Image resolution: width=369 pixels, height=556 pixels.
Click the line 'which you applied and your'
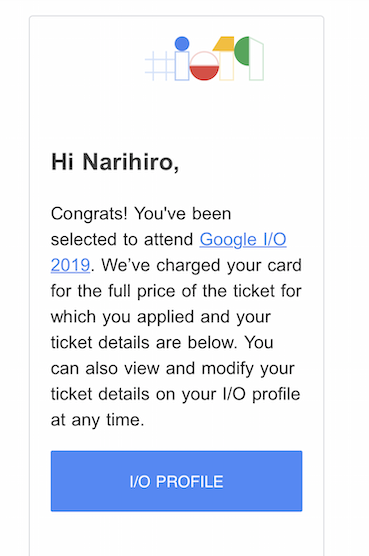click(x=161, y=317)
